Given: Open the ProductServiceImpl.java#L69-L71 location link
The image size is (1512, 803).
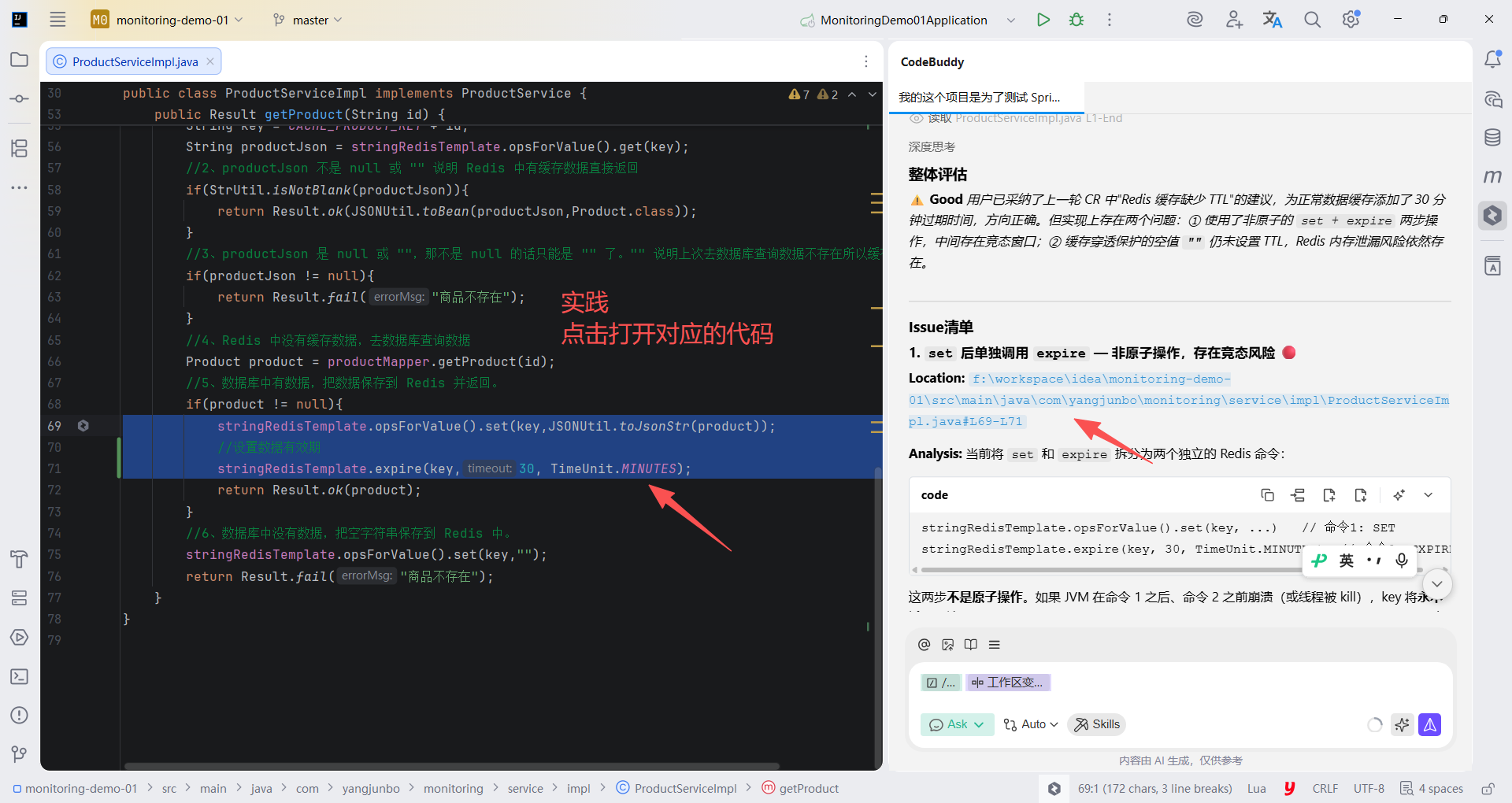Looking at the screenshot, I should [x=1179, y=400].
